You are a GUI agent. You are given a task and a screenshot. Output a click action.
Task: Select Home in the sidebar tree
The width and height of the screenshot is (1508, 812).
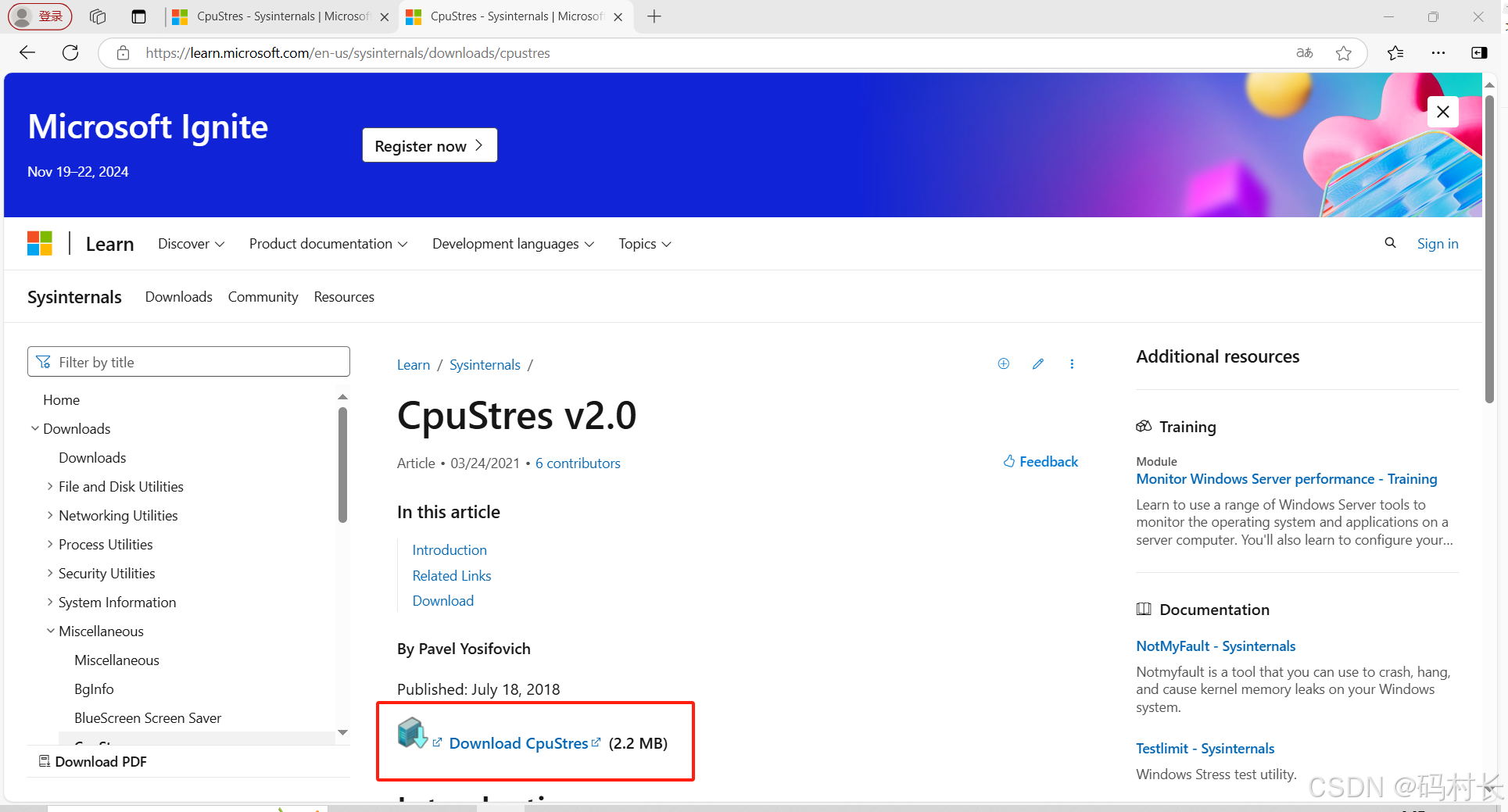point(62,400)
